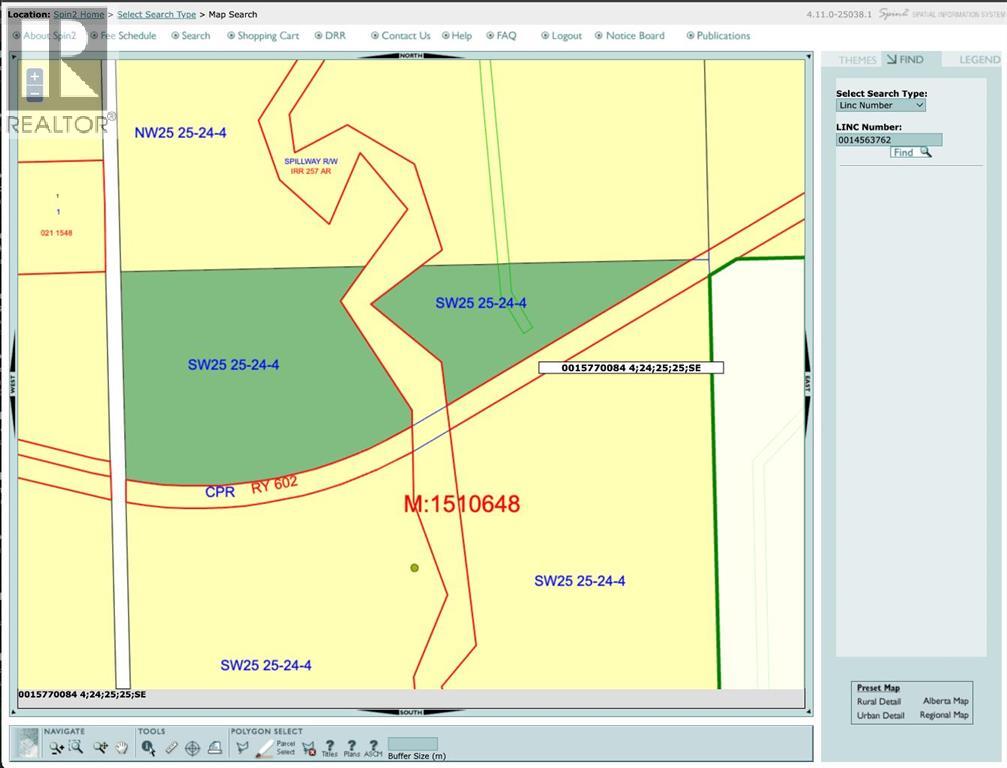Zoom in on the map with plus button

click(35, 77)
